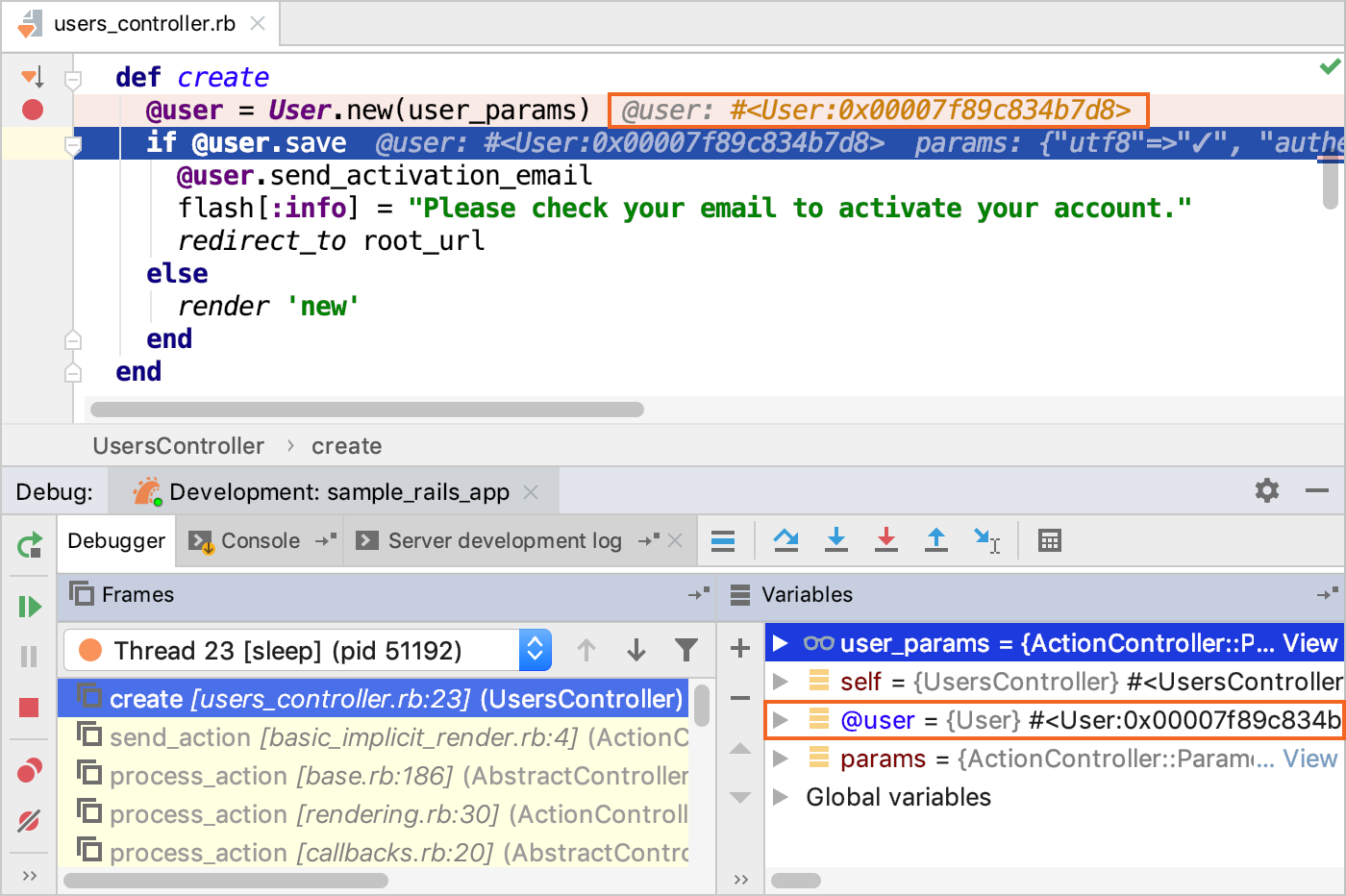Click the editor horizontal scrollbar
1346x896 pixels.
[367, 410]
